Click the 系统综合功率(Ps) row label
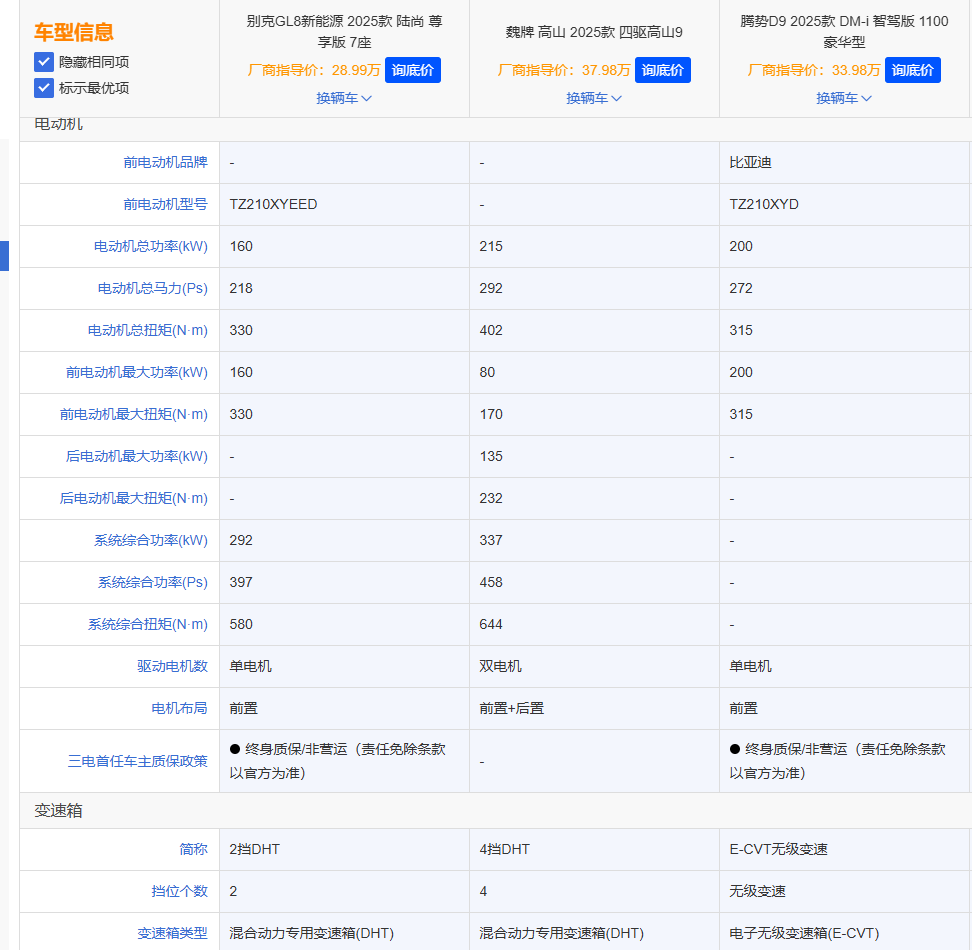Screen dimensions: 972x950 (x=152, y=583)
